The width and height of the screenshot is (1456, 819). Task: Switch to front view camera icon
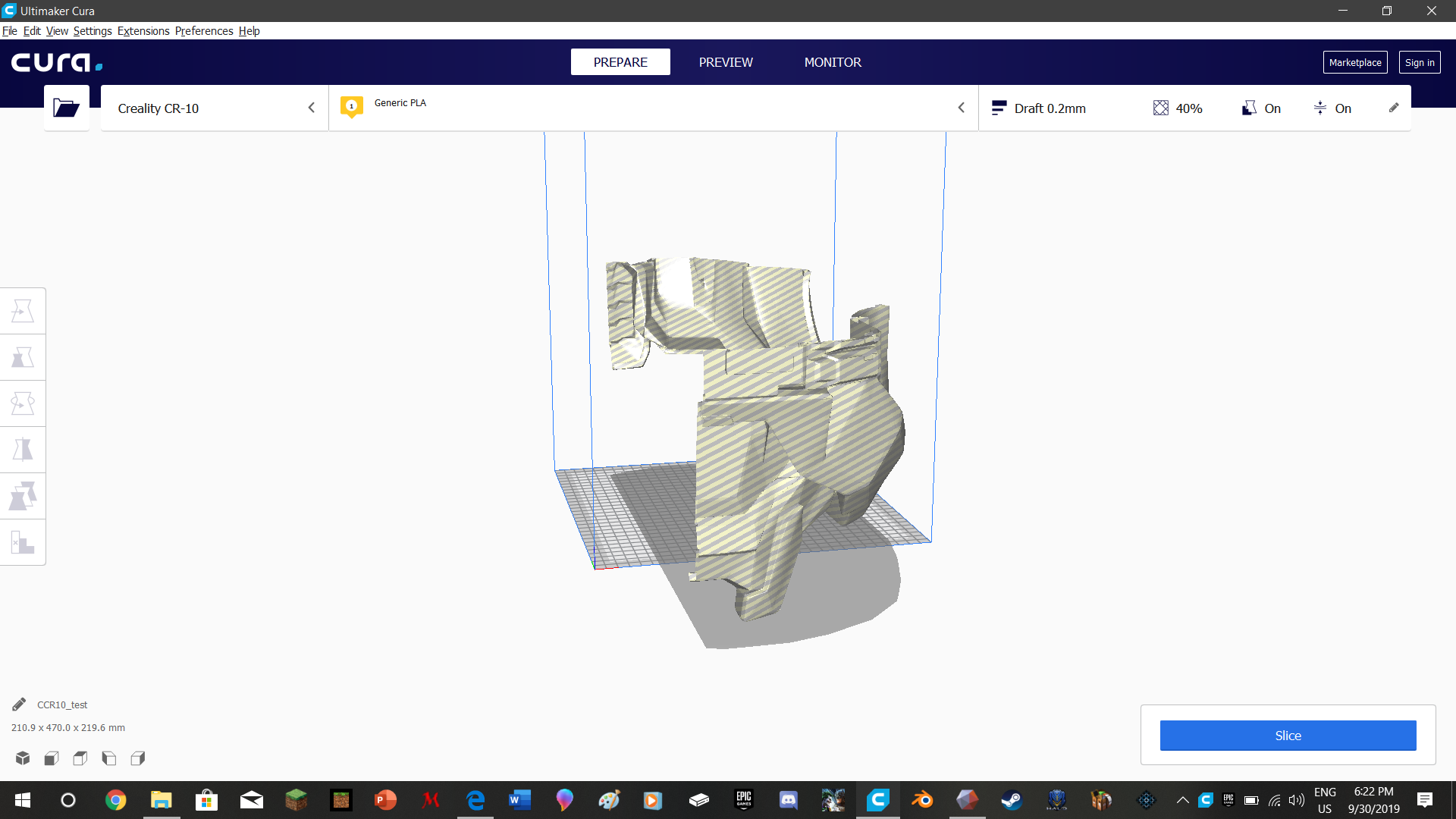(52, 758)
